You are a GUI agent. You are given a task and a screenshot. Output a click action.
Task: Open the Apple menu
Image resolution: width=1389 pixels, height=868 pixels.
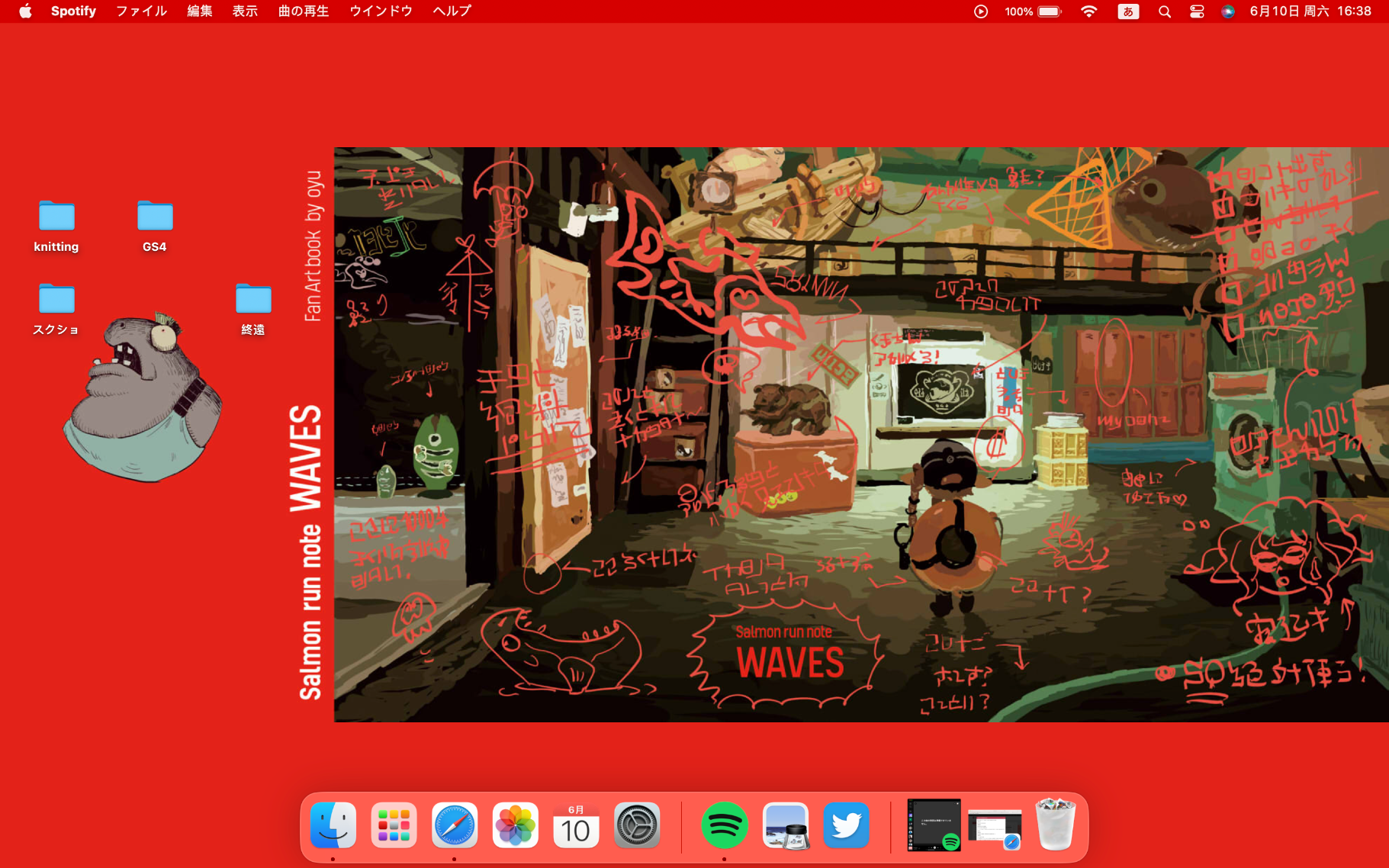(26, 11)
